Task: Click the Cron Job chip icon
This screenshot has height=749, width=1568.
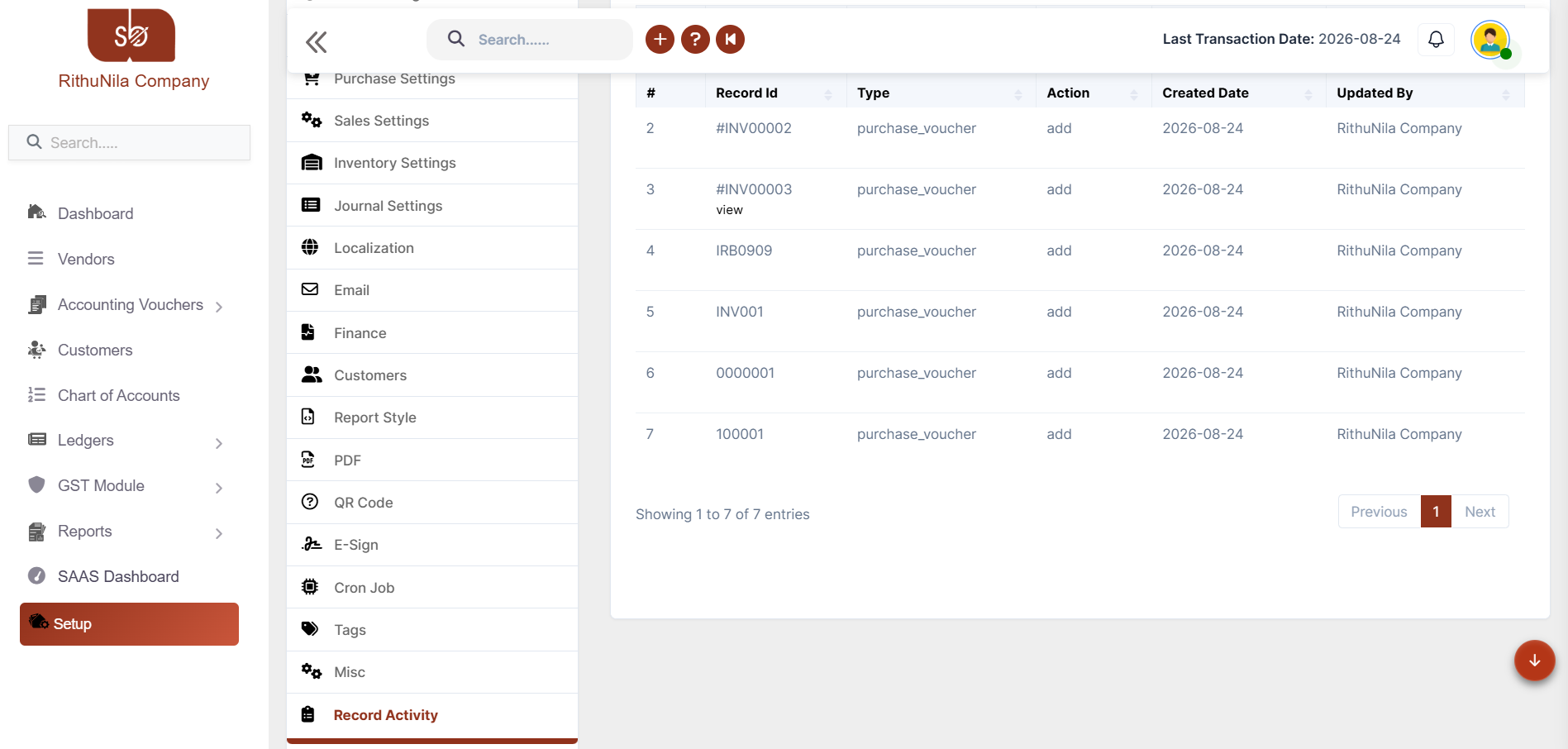Action: (x=310, y=586)
